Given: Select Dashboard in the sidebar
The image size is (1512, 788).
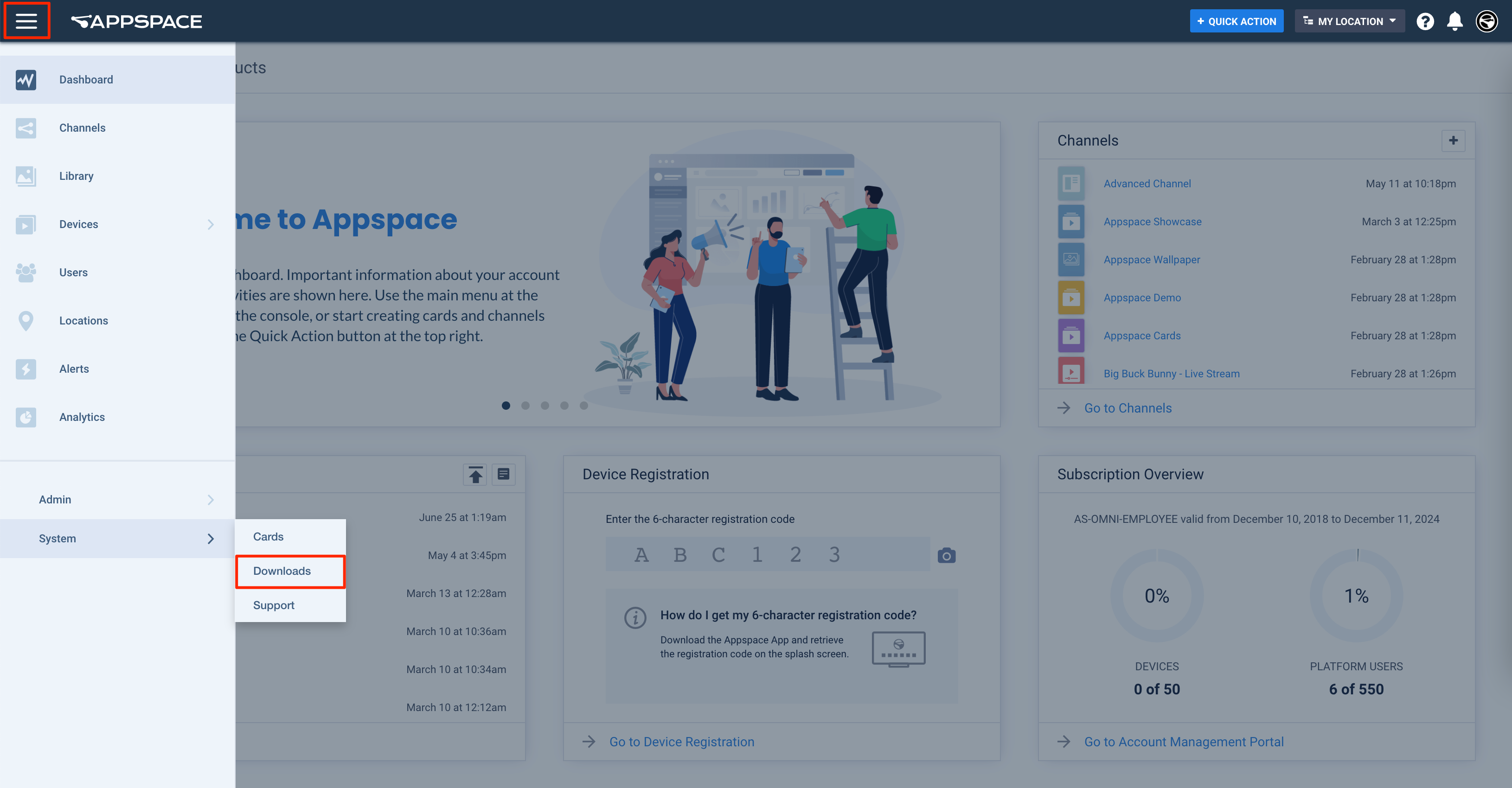Looking at the screenshot, I should click(117, 80).
